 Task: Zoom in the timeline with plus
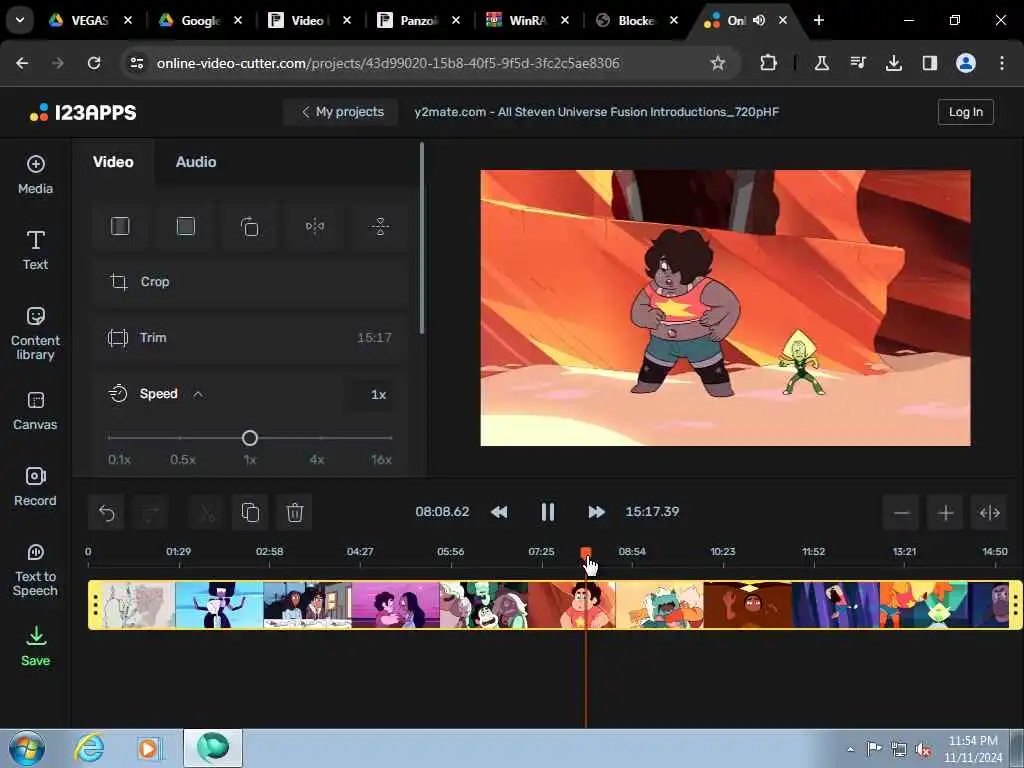pyautogui.click(x=945, y=513)
